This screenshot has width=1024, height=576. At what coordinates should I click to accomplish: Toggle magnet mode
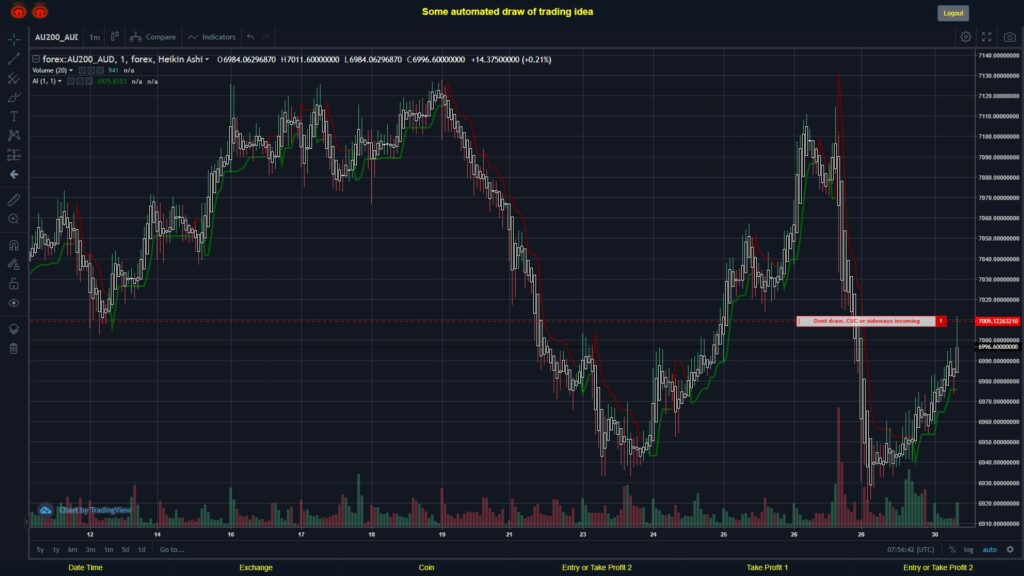[x=14, y=245]
